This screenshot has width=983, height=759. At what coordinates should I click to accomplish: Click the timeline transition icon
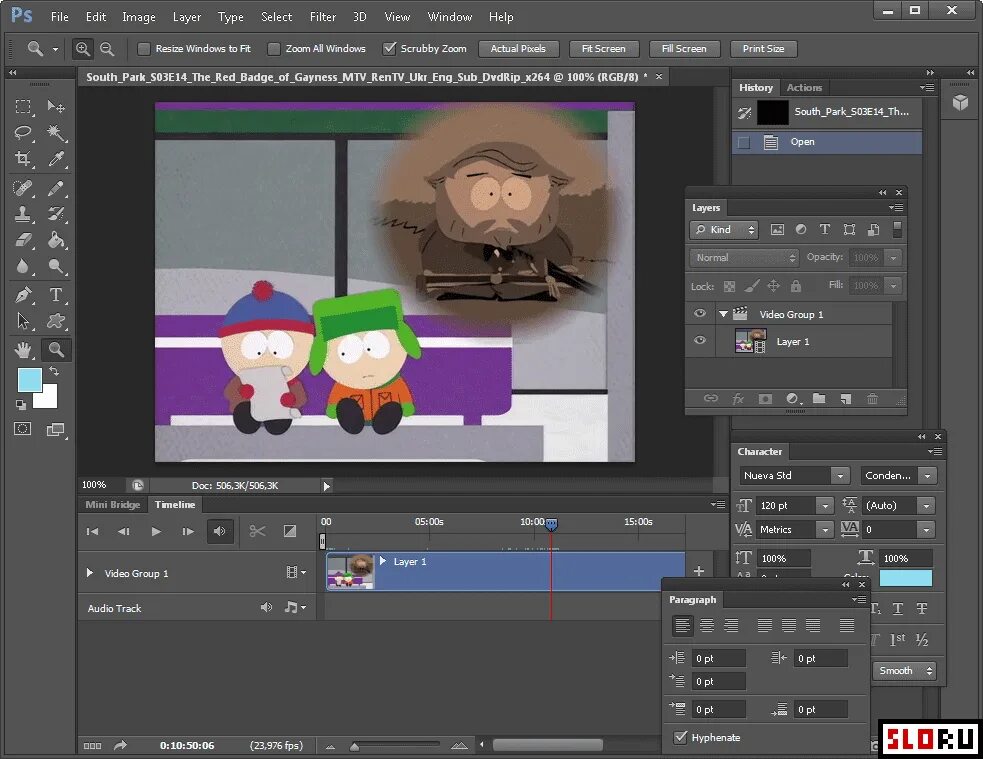(290, 531)
